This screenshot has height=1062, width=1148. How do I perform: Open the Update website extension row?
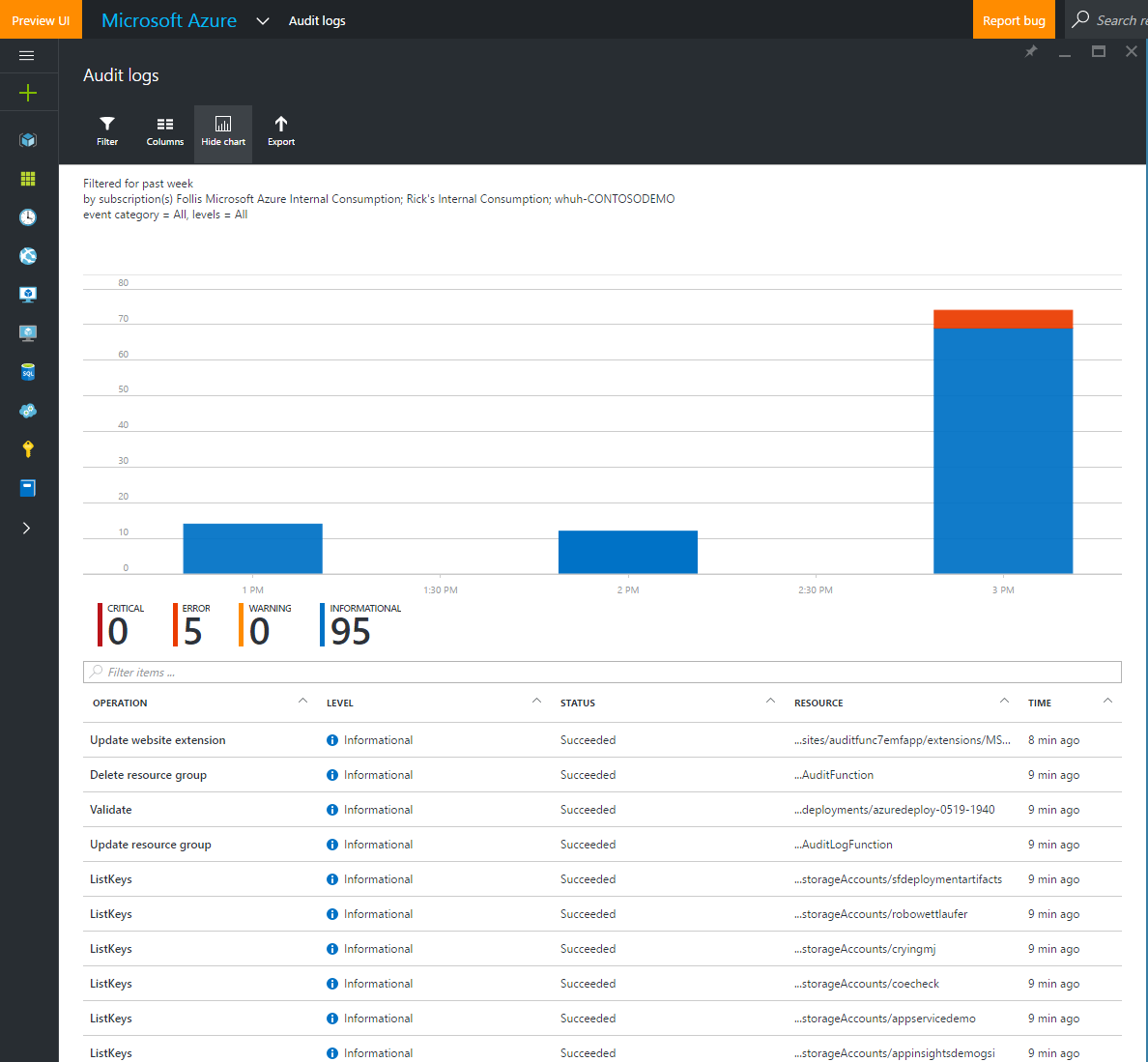pyautogui.click(x=602, y=740)
